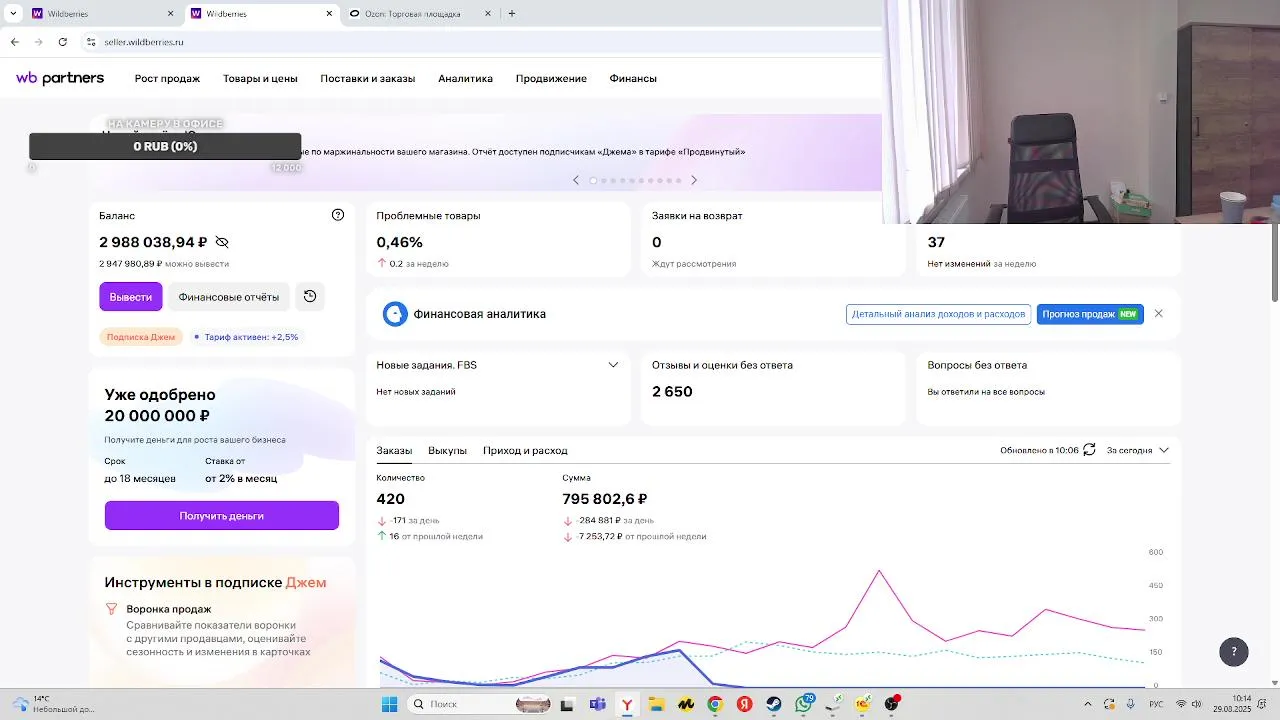Switch to the Приход и расход tab
This screenshot has height=720, width=1280.
(525, 450)
